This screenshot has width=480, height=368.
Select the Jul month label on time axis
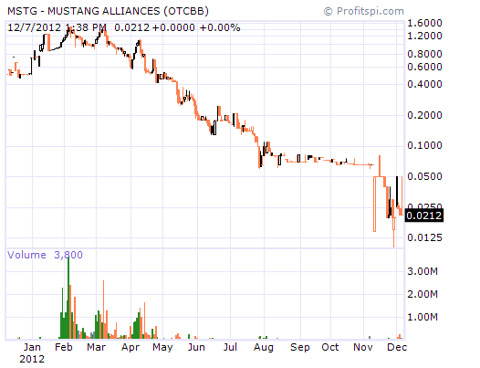point(230,347)
